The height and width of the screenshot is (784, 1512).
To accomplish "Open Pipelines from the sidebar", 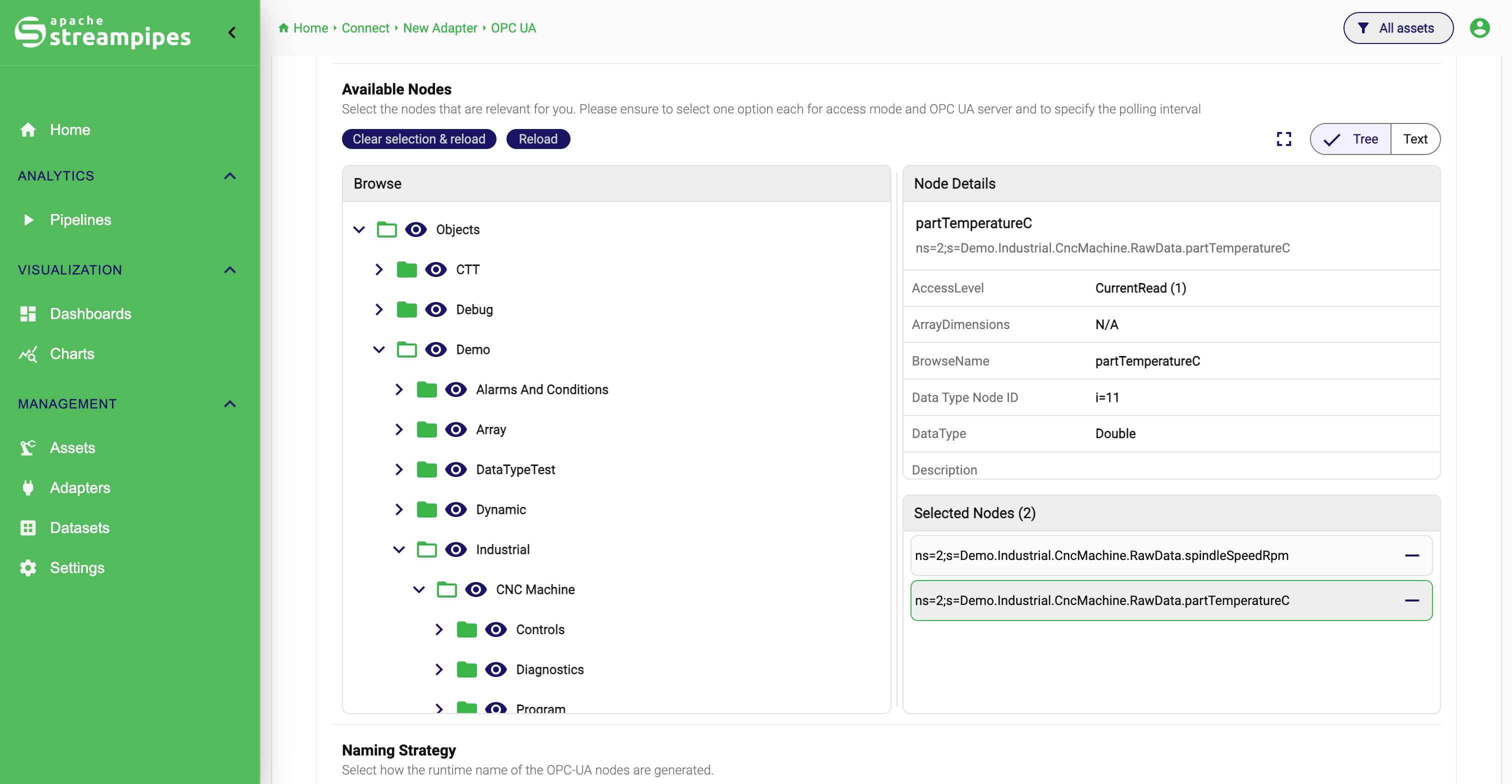I will pos(80,220).
